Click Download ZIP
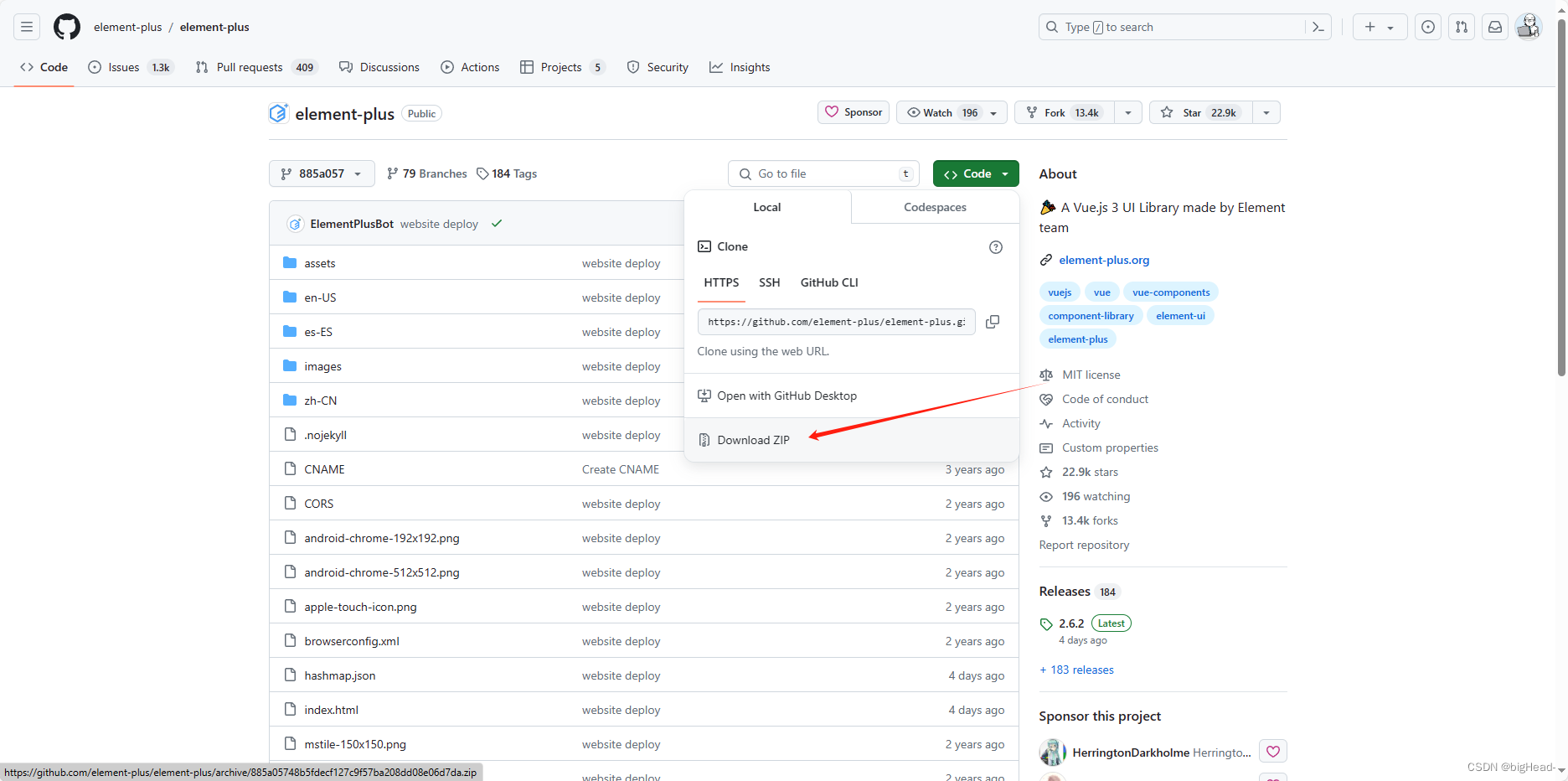The image size is (1568, 781). 851,440
